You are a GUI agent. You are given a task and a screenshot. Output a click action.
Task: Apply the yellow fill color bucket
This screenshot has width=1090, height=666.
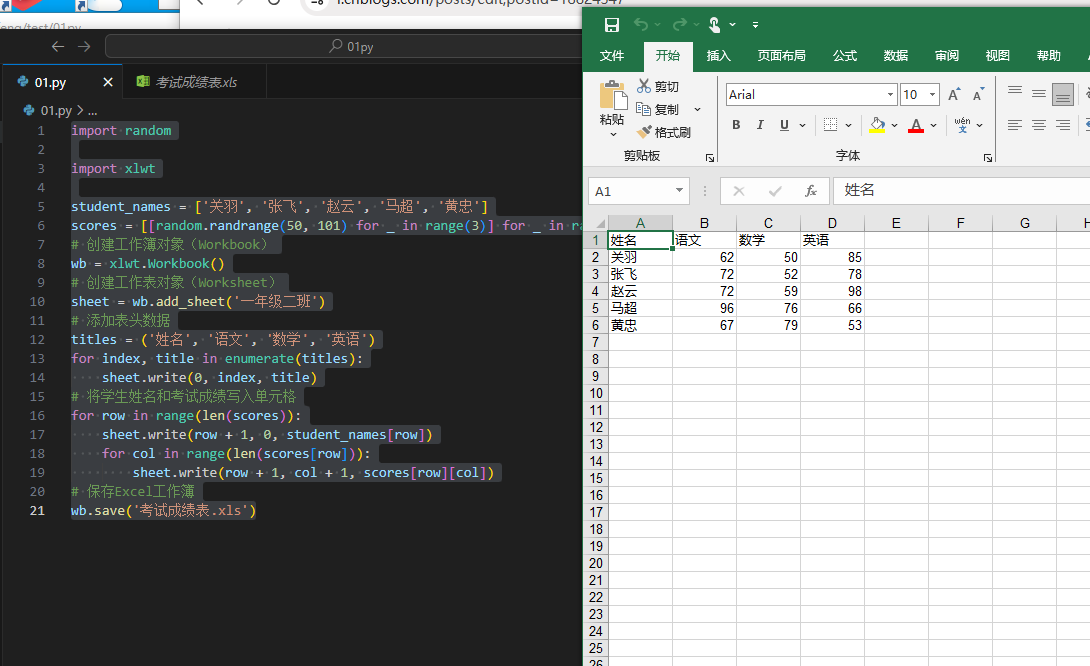[x=877, y=125]
